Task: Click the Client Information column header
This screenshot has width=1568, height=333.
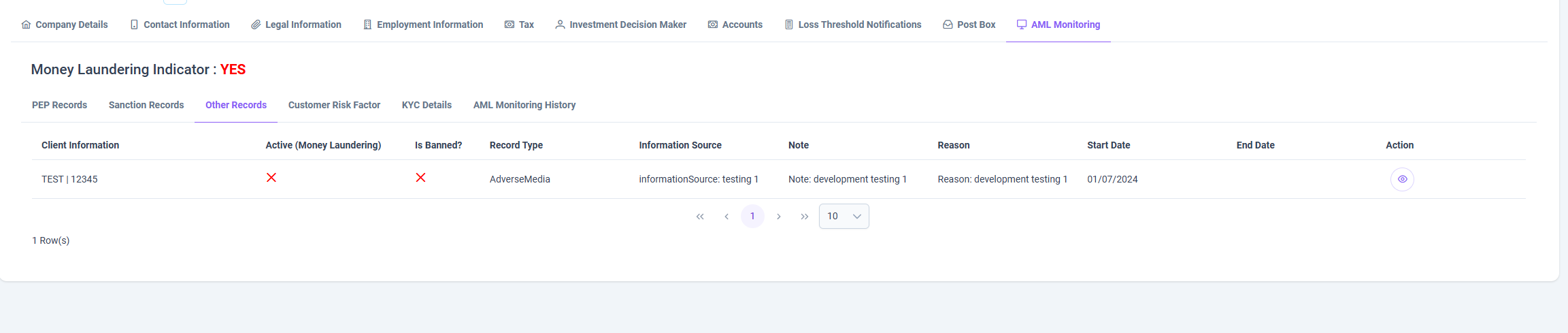Action: coord(80,145)
